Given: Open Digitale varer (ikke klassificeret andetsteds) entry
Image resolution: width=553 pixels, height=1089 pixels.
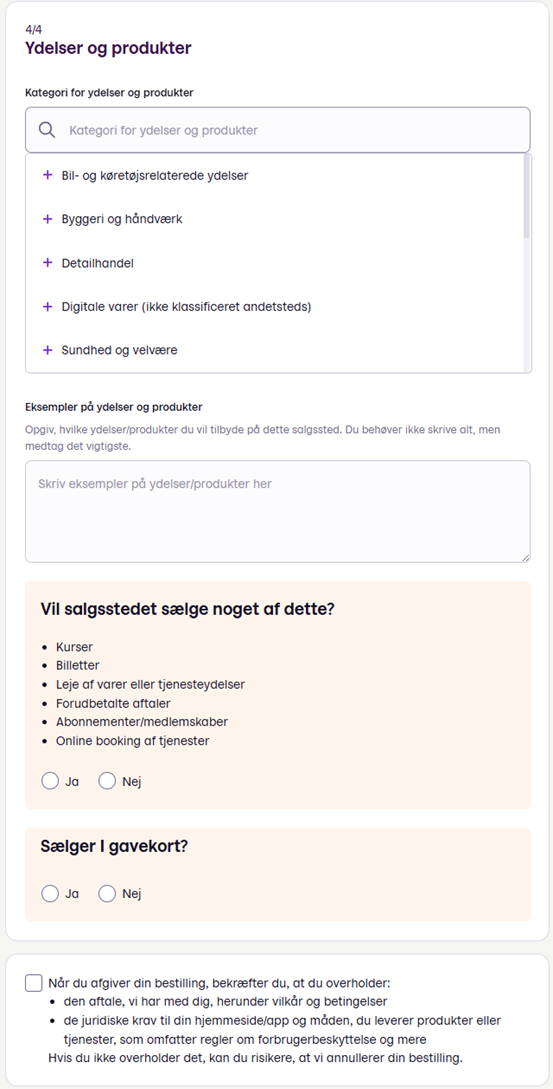Looking at the screenshot, I should tap(186, 307).
